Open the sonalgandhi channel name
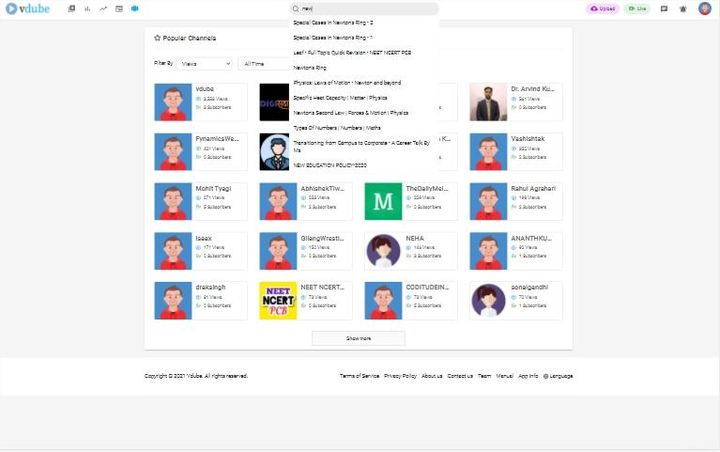The image size is (720, 452). [x=529, y=287]
